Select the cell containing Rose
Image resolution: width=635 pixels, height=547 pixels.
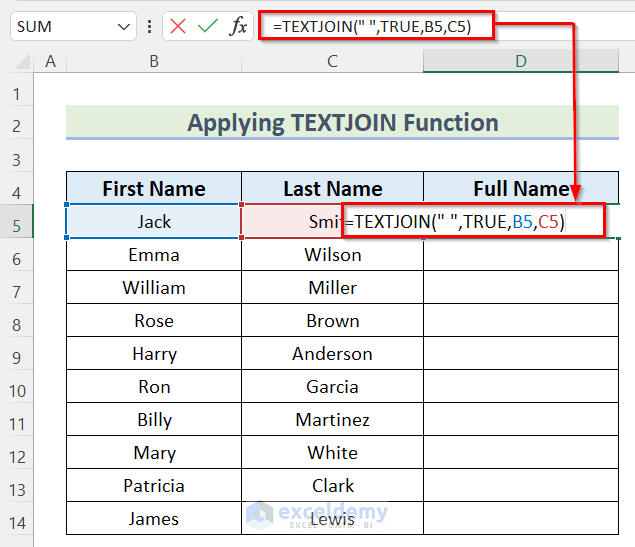[154, 321]
